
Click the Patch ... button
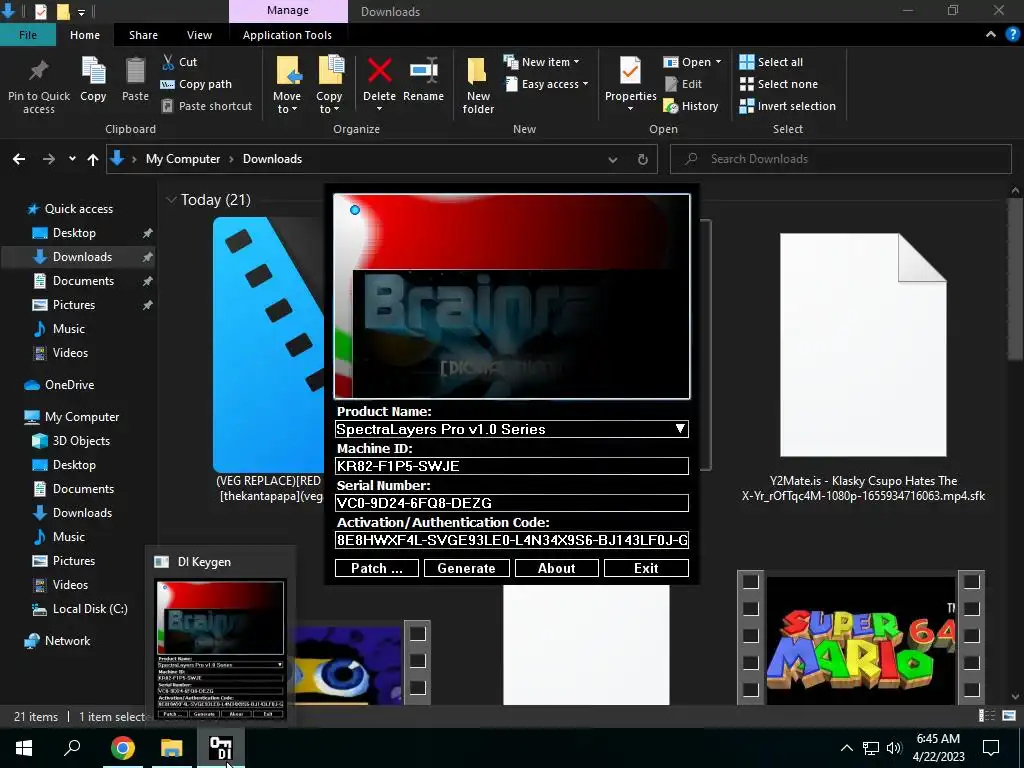coord(377,568)
